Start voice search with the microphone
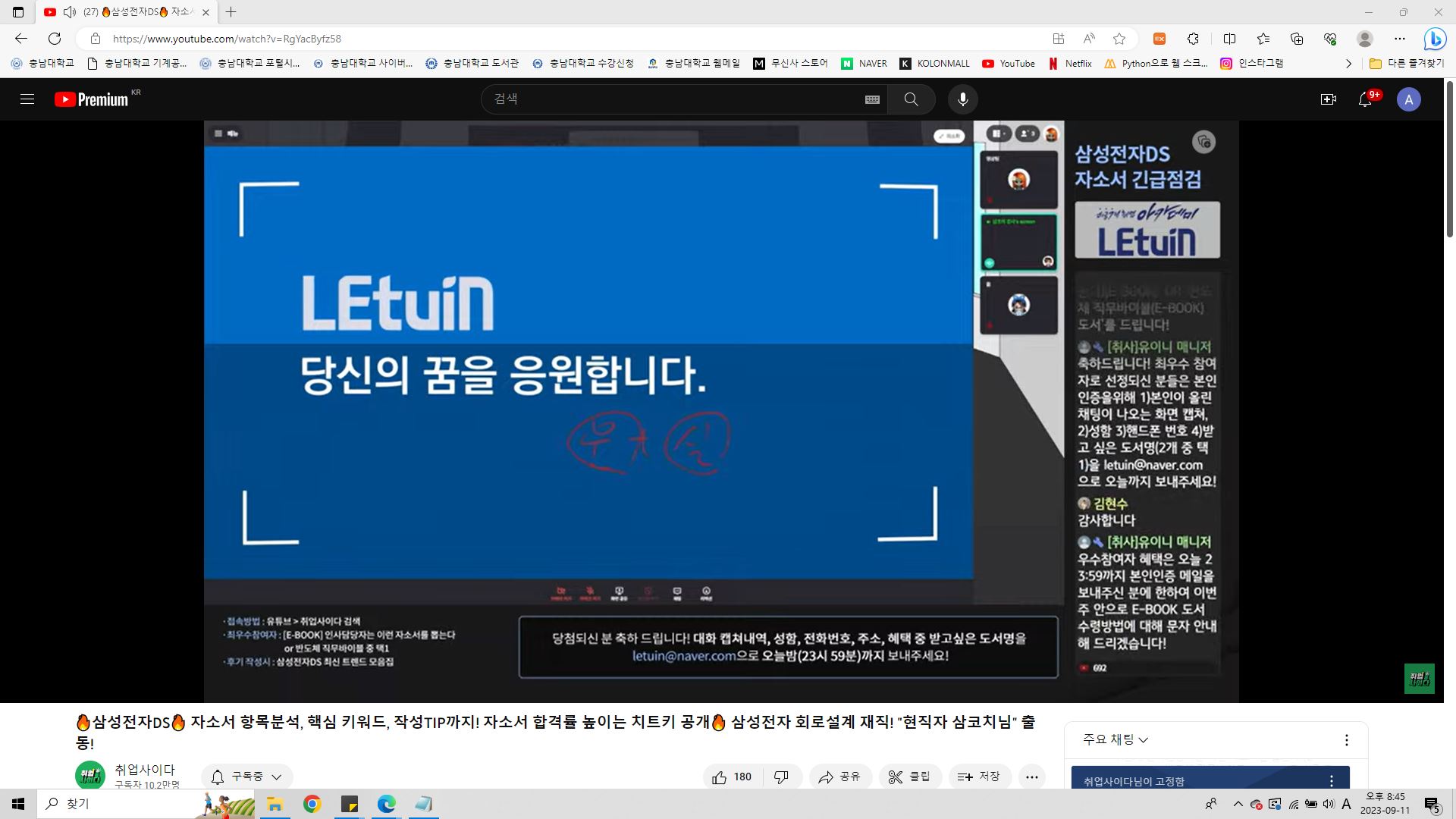 962,99
